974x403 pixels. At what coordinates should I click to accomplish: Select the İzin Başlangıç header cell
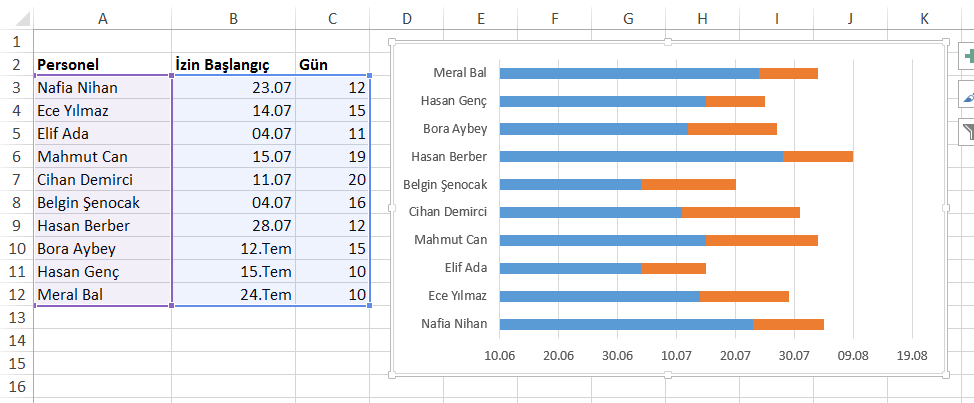coord(233,65)
